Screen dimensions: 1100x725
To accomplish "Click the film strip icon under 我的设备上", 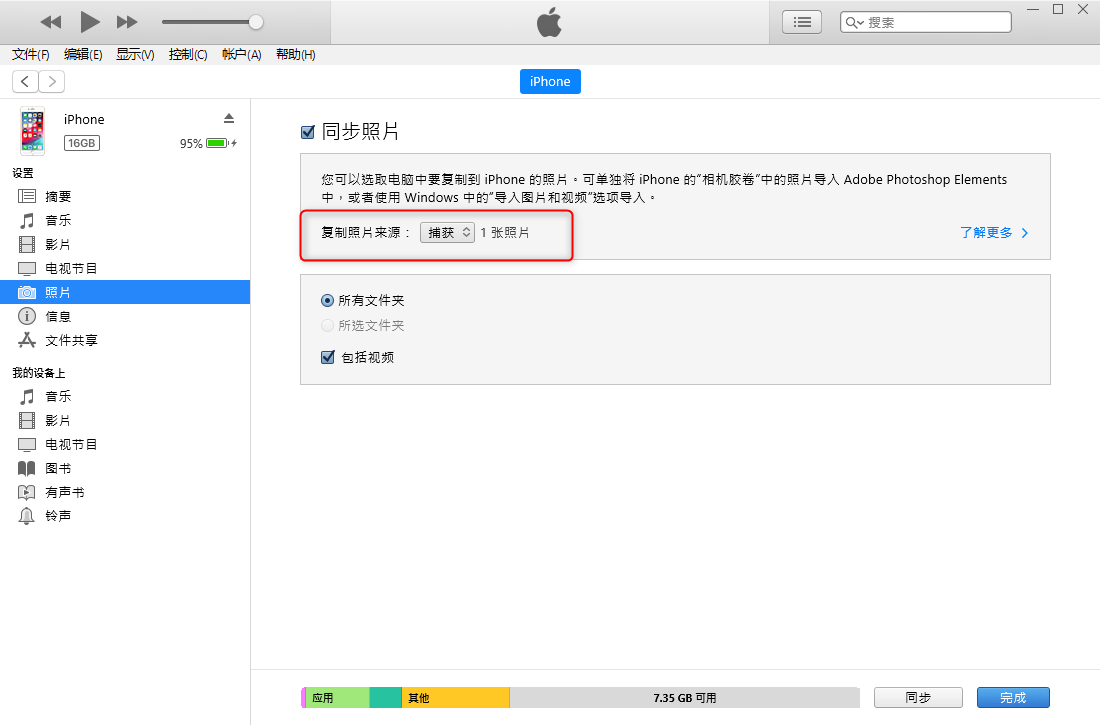I will (27, 420).
